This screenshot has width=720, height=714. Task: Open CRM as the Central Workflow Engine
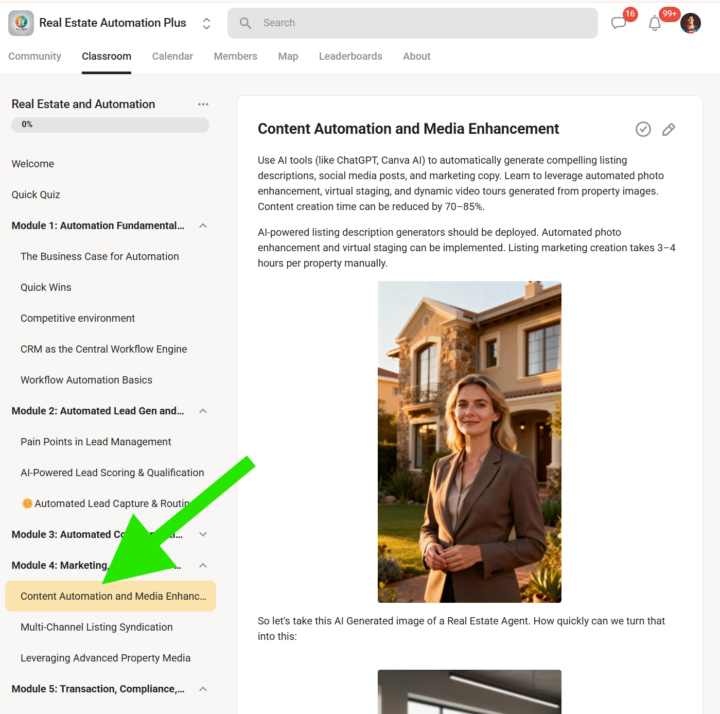(104, 349)
